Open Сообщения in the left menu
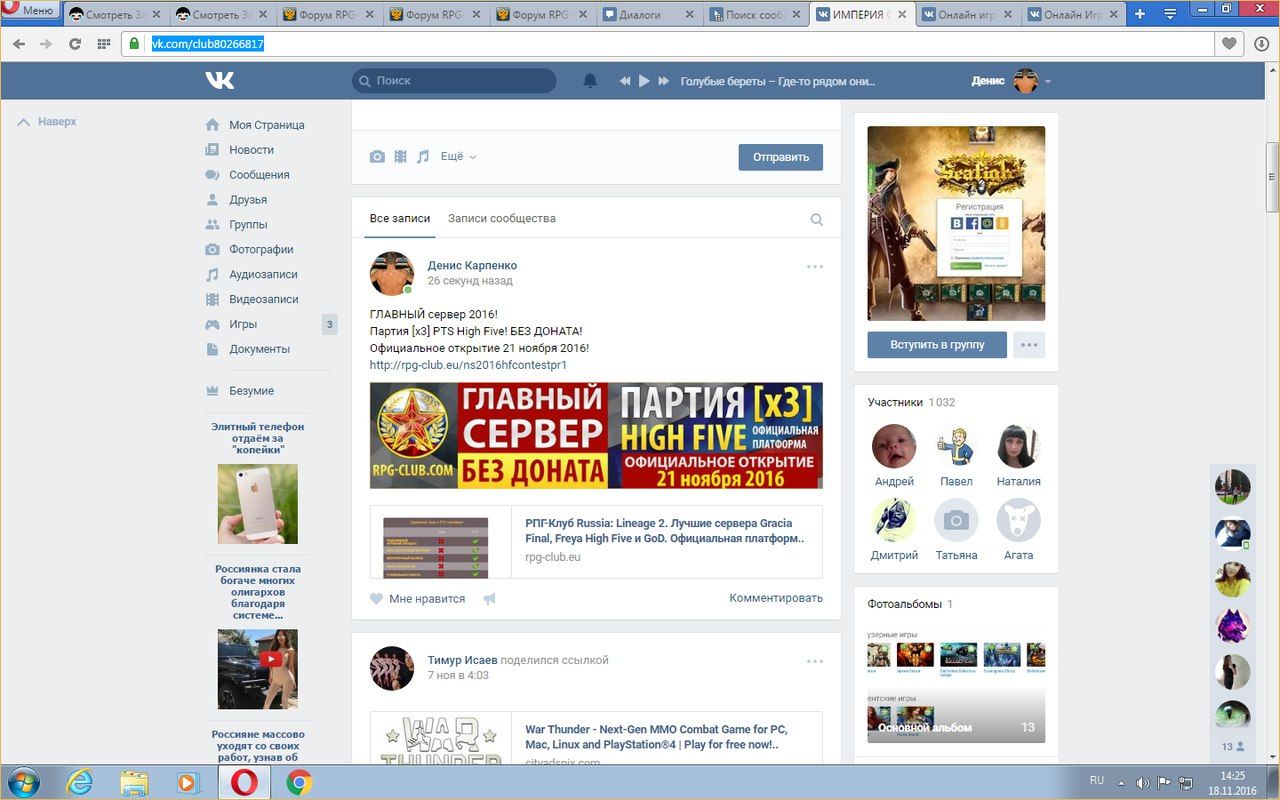 click(259, 175)
